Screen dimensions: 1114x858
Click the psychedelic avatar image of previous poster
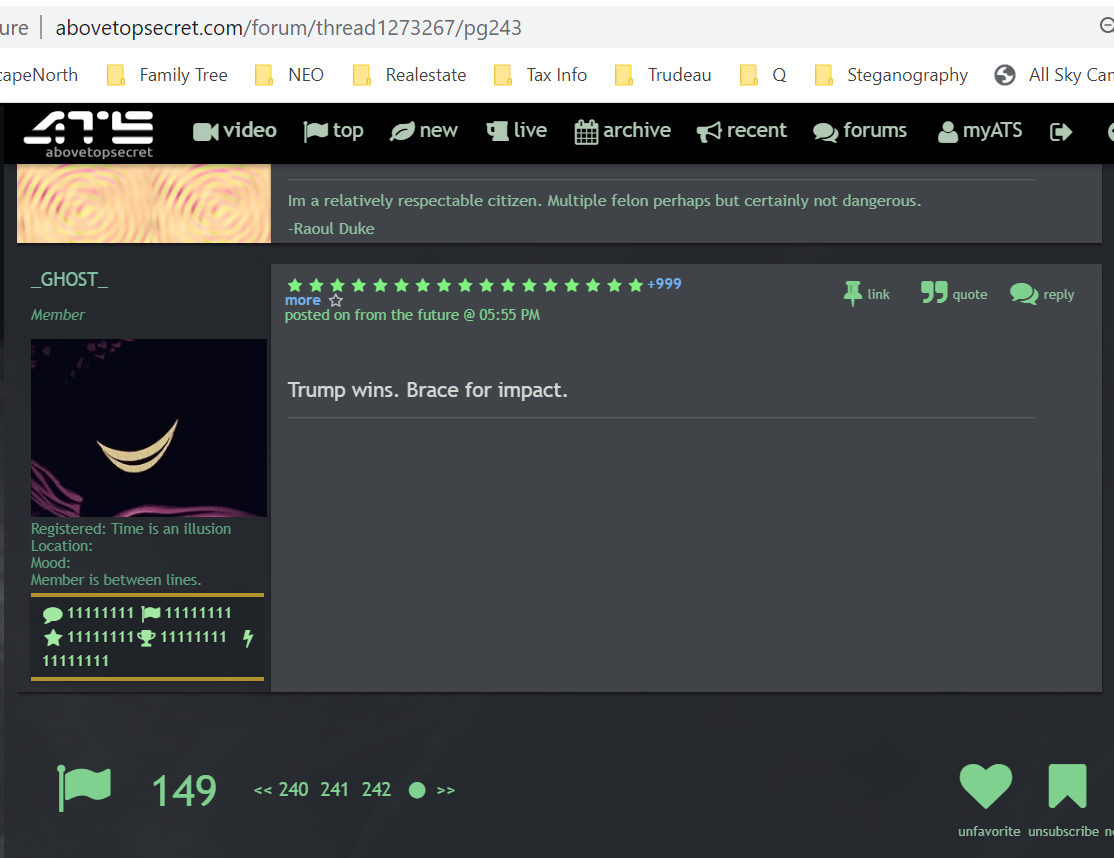point(144,203)
